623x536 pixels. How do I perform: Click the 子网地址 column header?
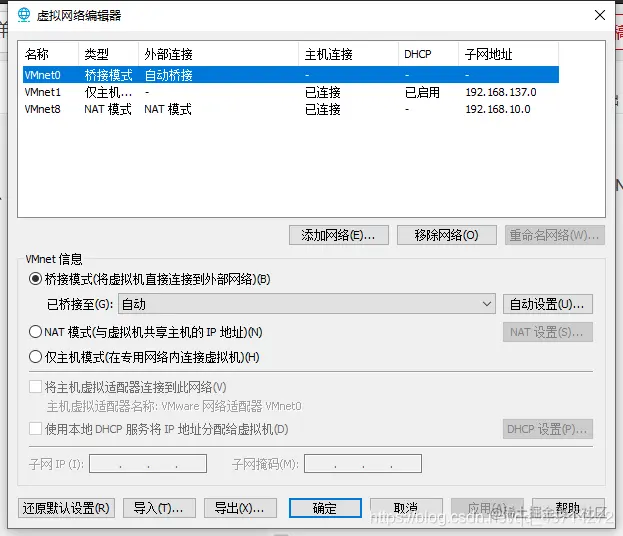[x=508, y=54]
